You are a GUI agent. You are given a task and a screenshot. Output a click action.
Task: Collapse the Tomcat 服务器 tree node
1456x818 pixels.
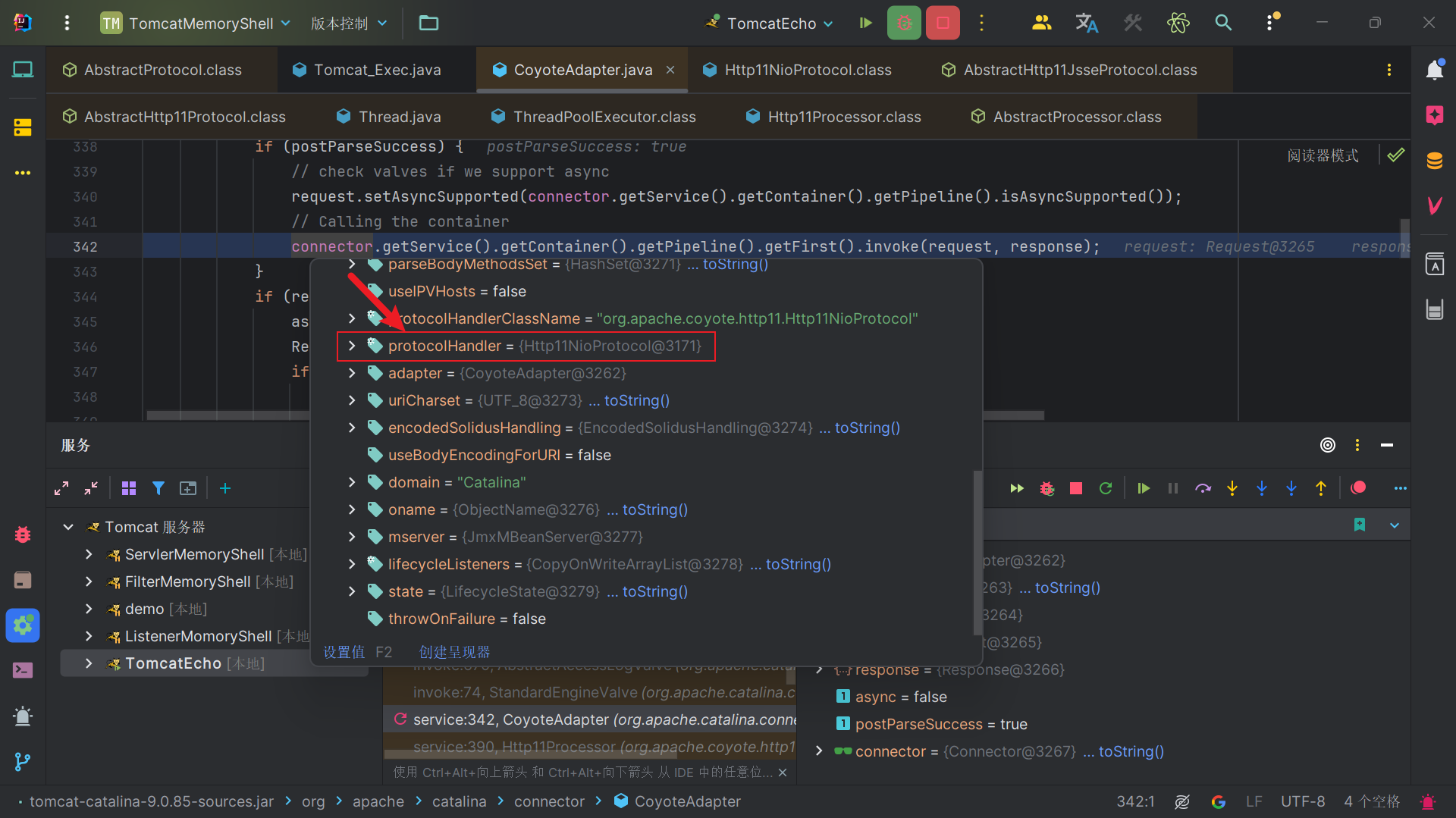[68, 527]
